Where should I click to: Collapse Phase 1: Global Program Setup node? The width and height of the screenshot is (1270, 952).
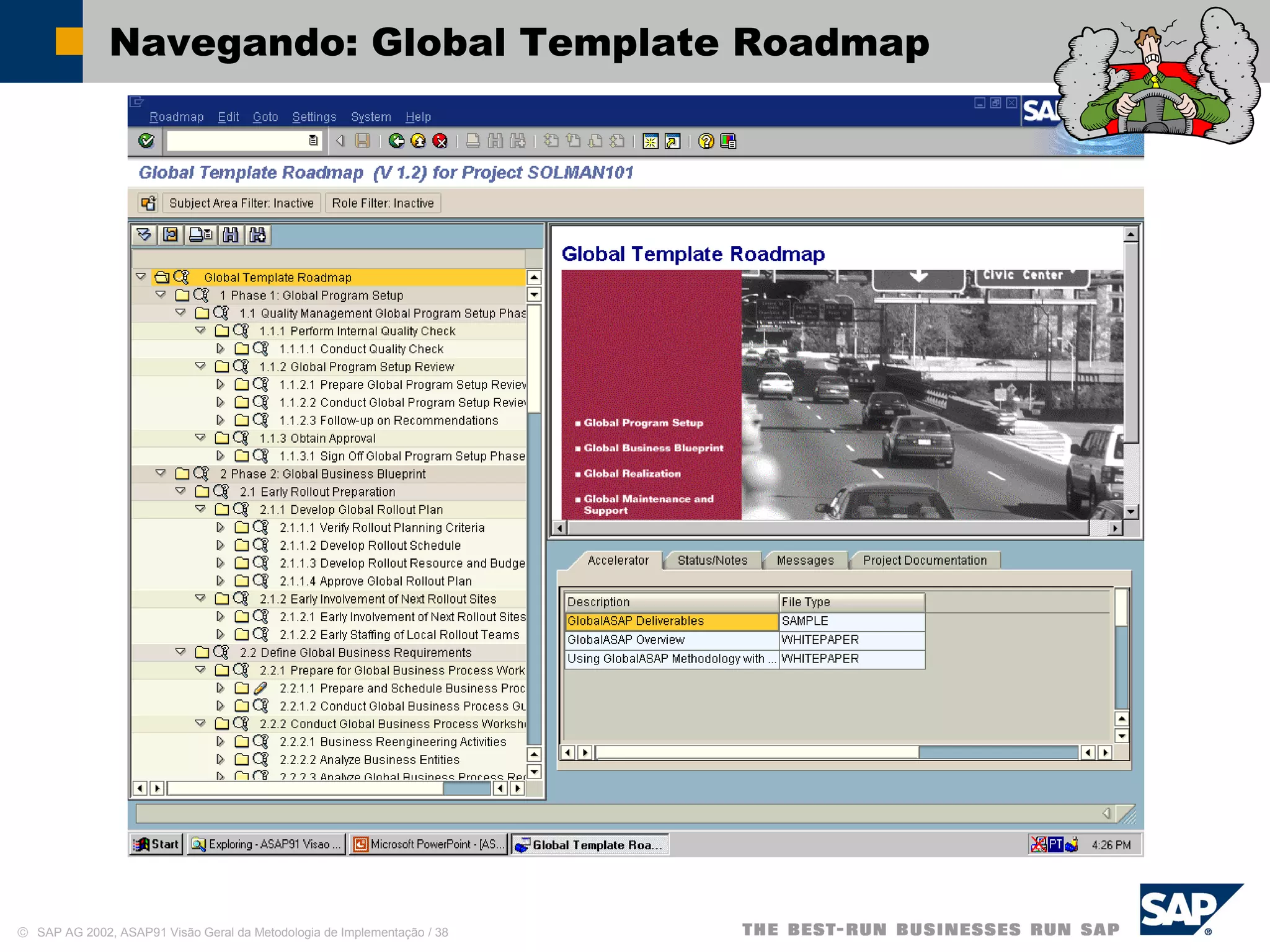pos(161,294)
